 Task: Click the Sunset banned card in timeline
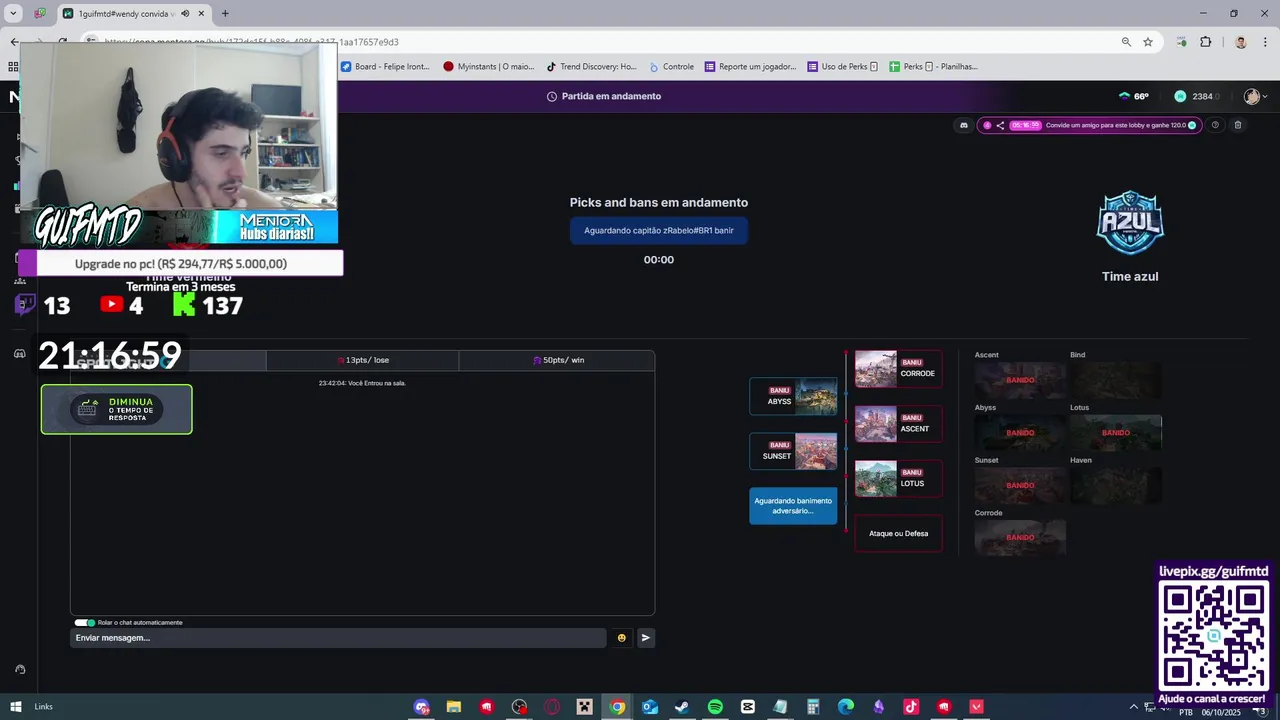[793, 451]
